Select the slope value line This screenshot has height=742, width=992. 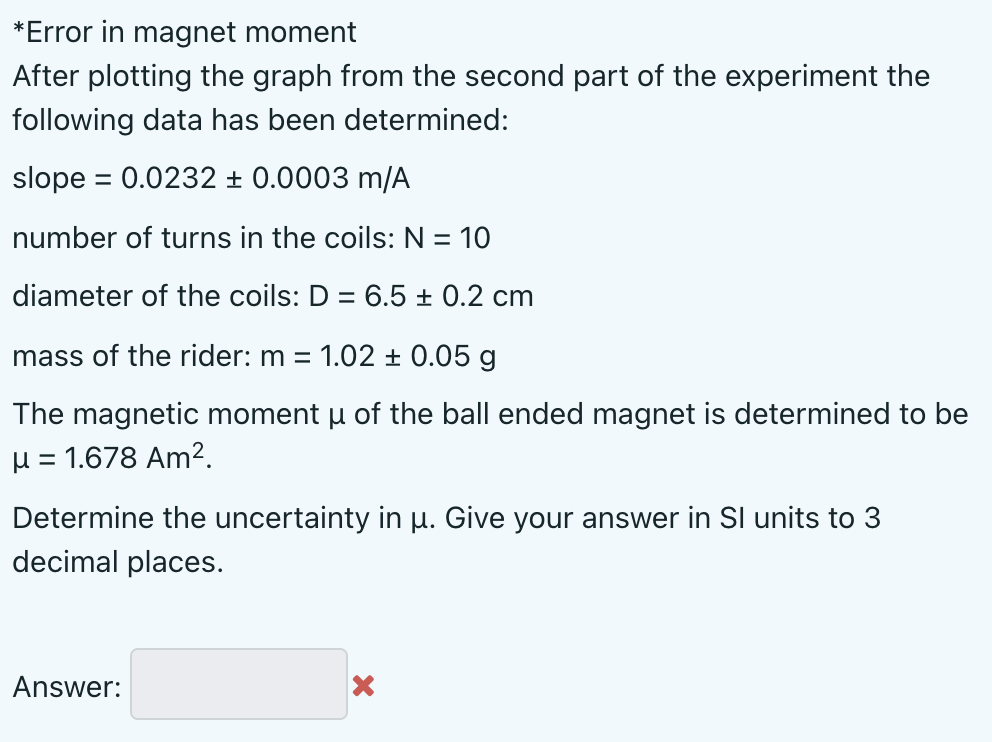pos(212,178)
